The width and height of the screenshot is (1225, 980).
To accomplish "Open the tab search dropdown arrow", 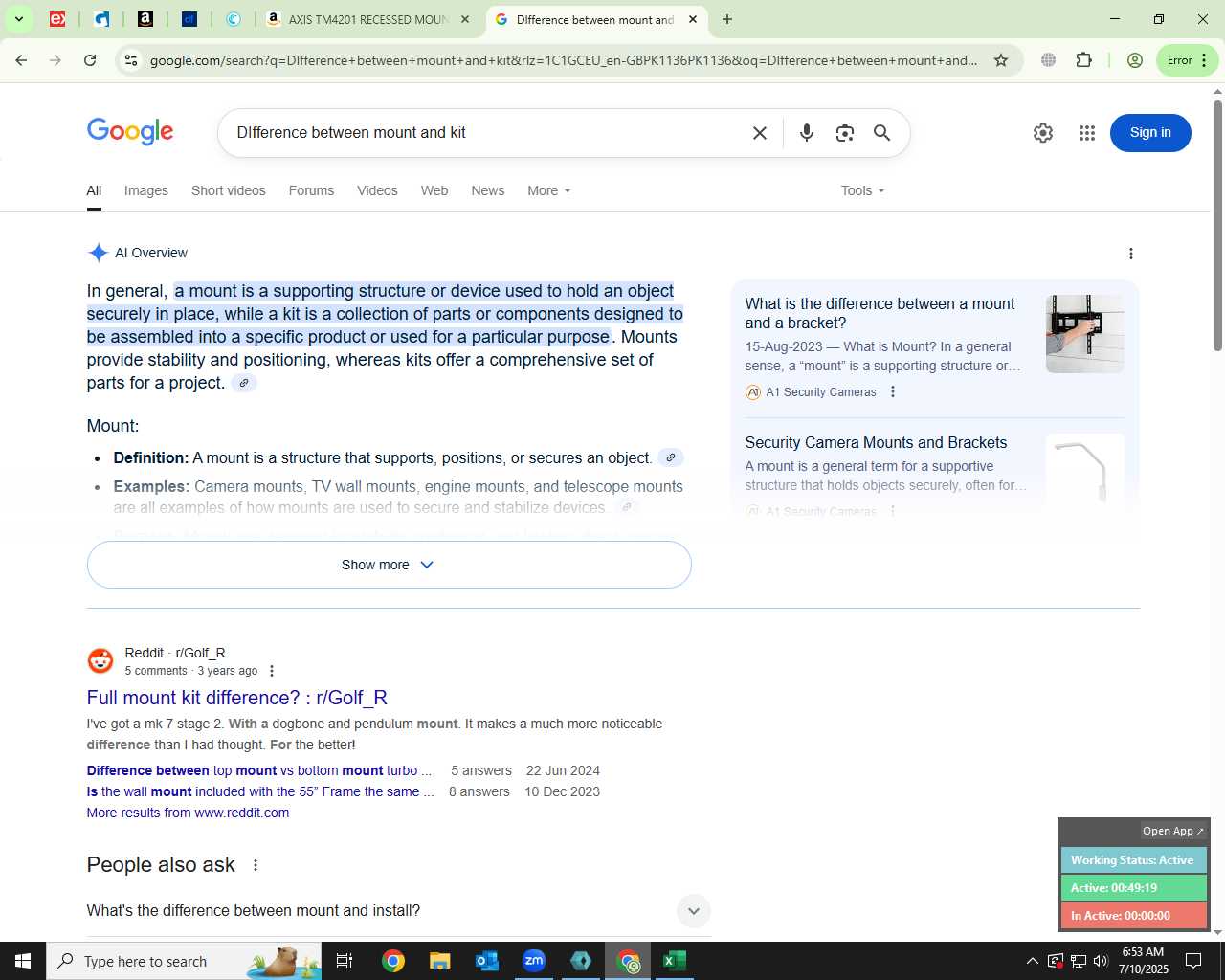I will (x=18, y=19).
